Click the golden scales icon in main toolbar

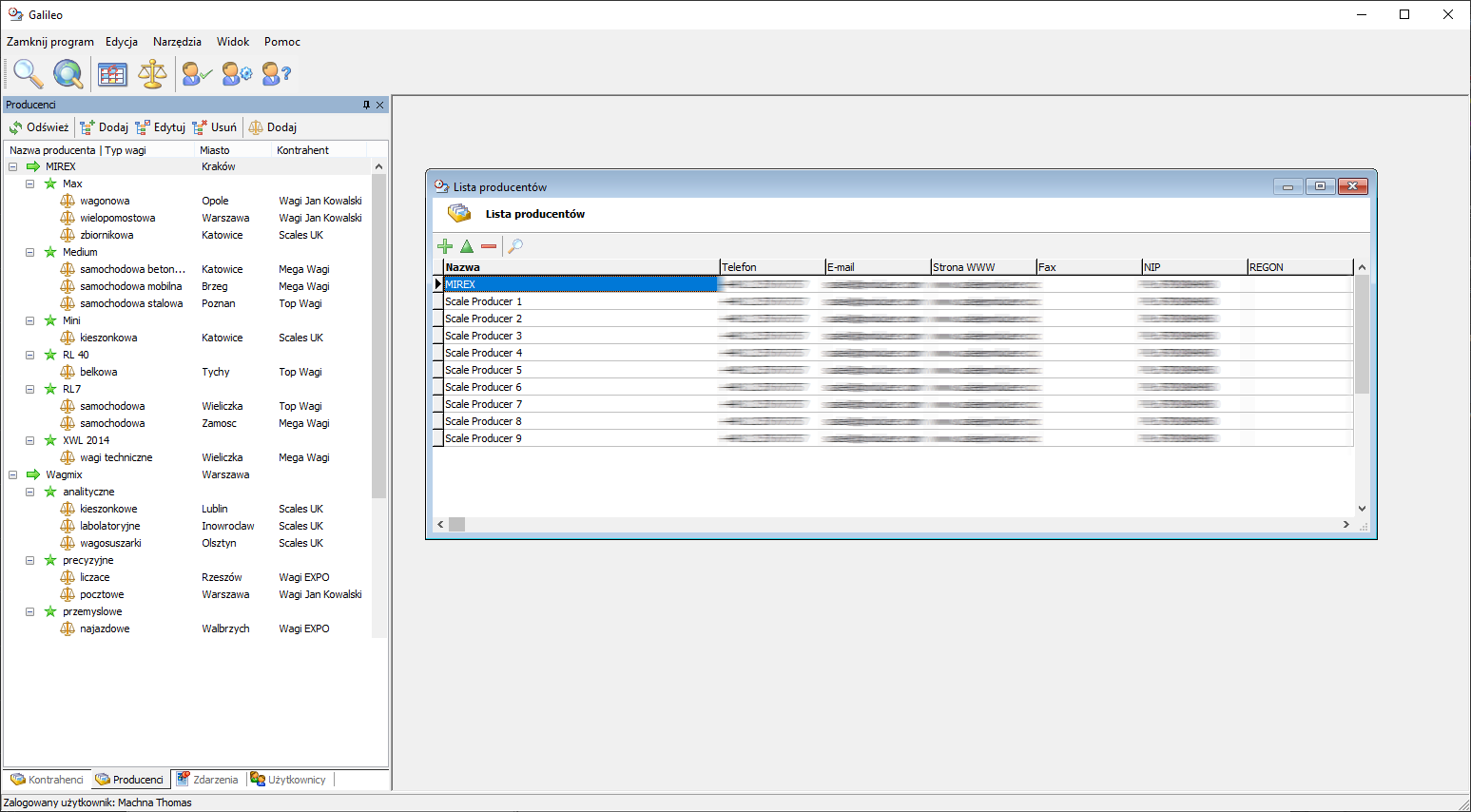point(152,73)
